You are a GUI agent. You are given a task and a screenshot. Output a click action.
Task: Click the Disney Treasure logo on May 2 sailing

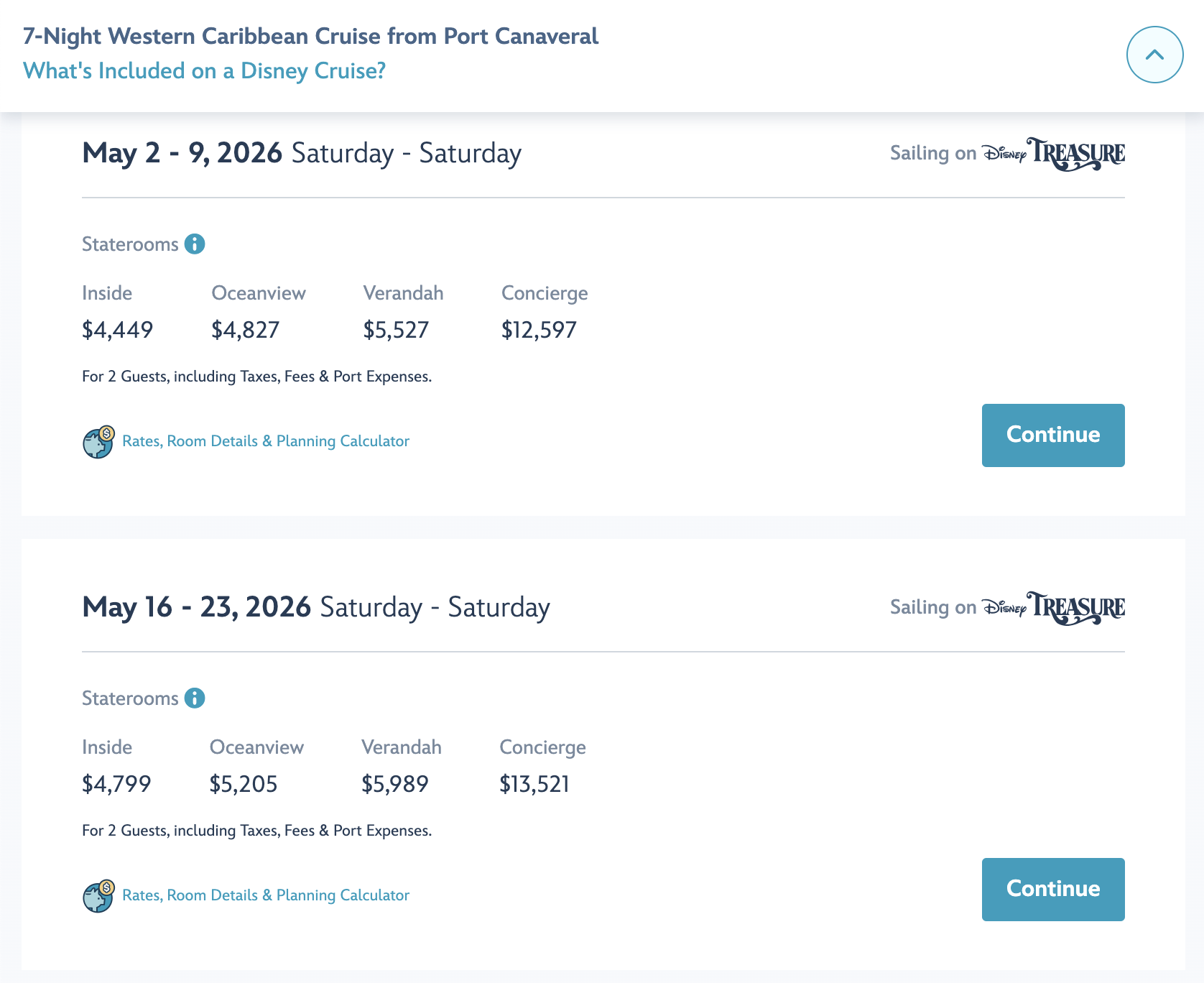[x=1053, y=154]
